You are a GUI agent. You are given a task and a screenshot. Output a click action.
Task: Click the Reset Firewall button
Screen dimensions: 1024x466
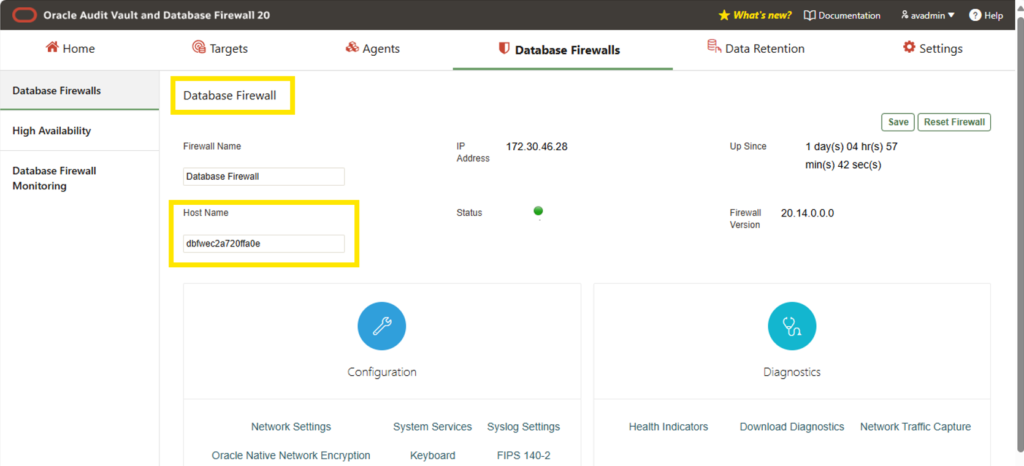954,122
